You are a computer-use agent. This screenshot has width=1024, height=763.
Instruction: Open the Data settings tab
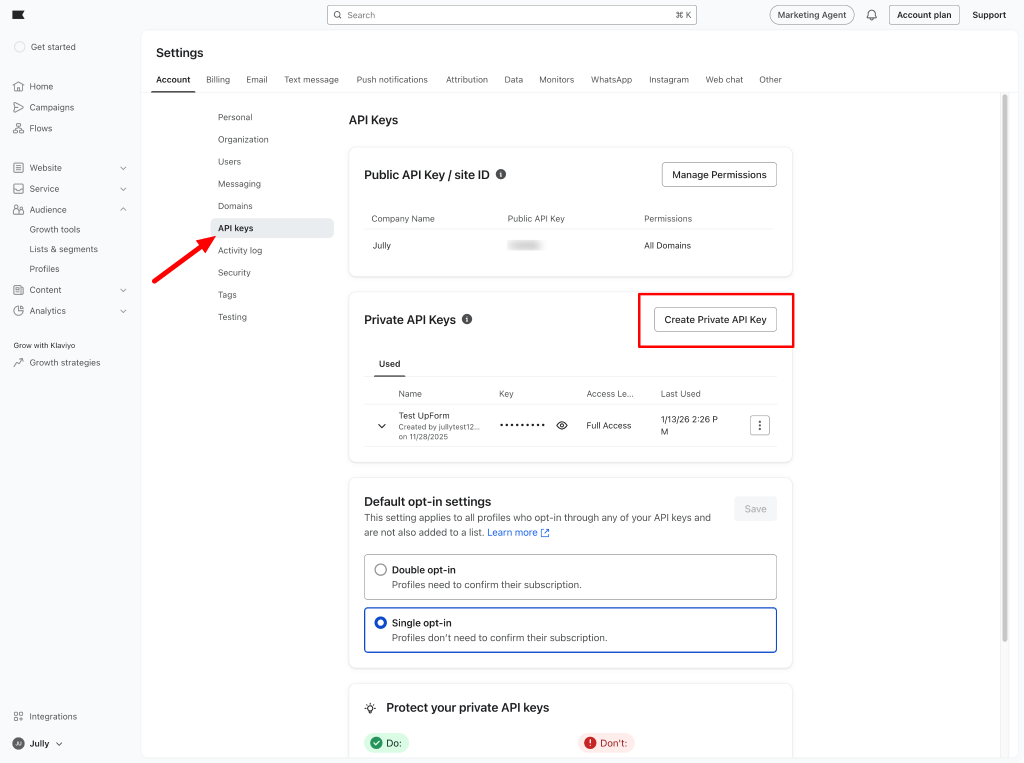513,80
